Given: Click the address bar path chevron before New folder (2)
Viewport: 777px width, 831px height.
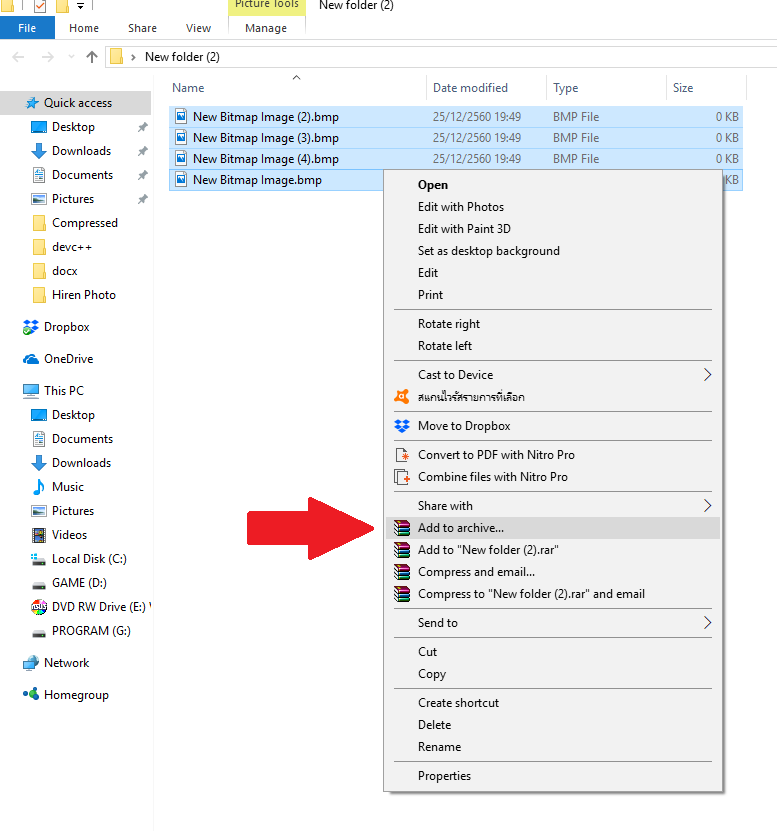Looking at the screenshot, I should coord(133,57).
